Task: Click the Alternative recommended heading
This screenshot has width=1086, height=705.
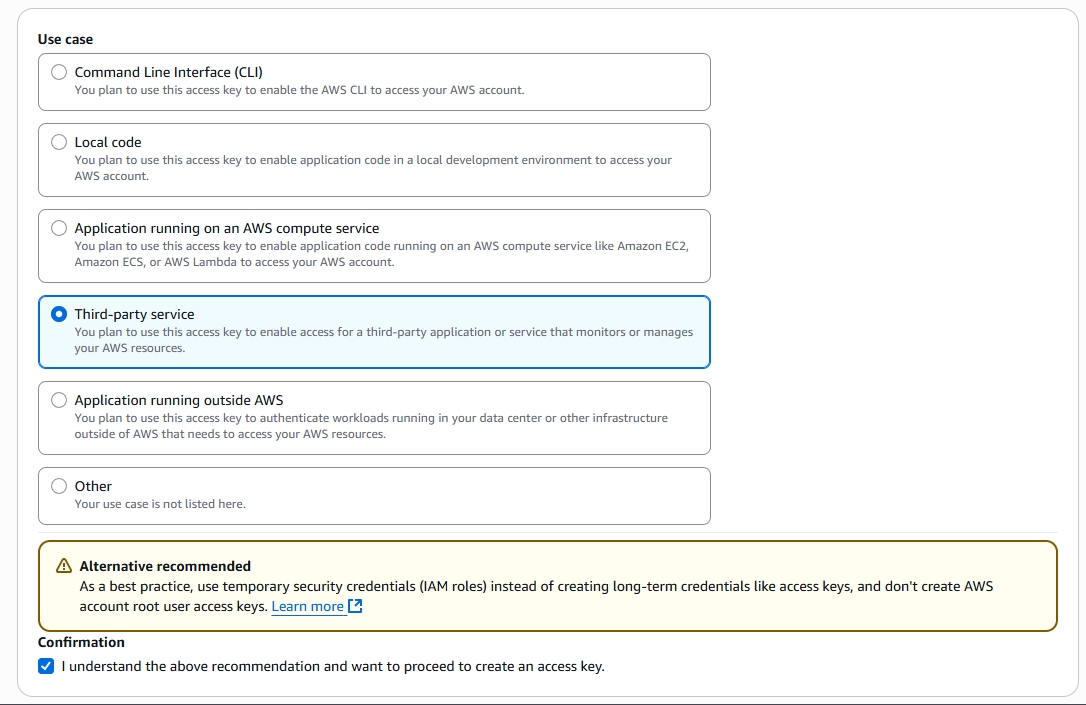Action: click(165, 566)
